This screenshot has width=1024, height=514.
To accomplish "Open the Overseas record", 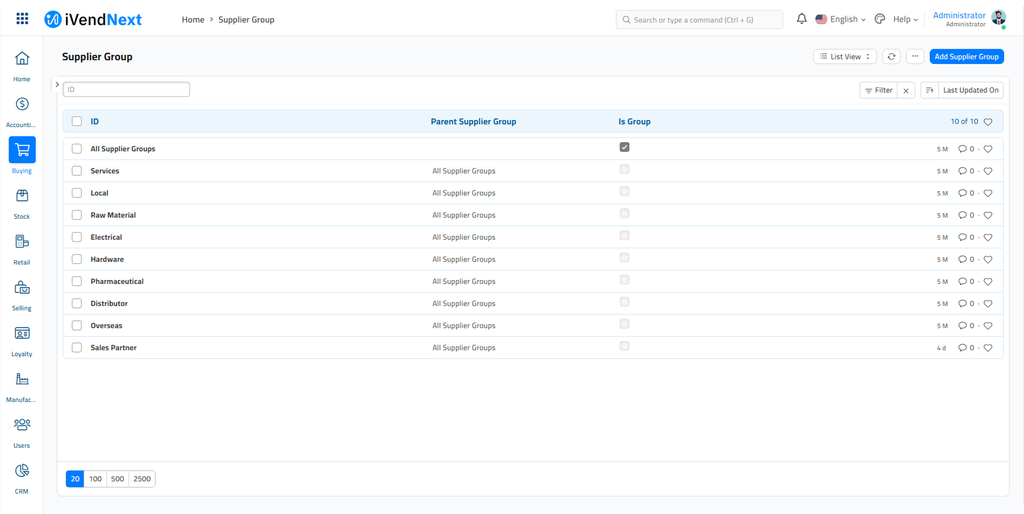I will tap(106, 326).
